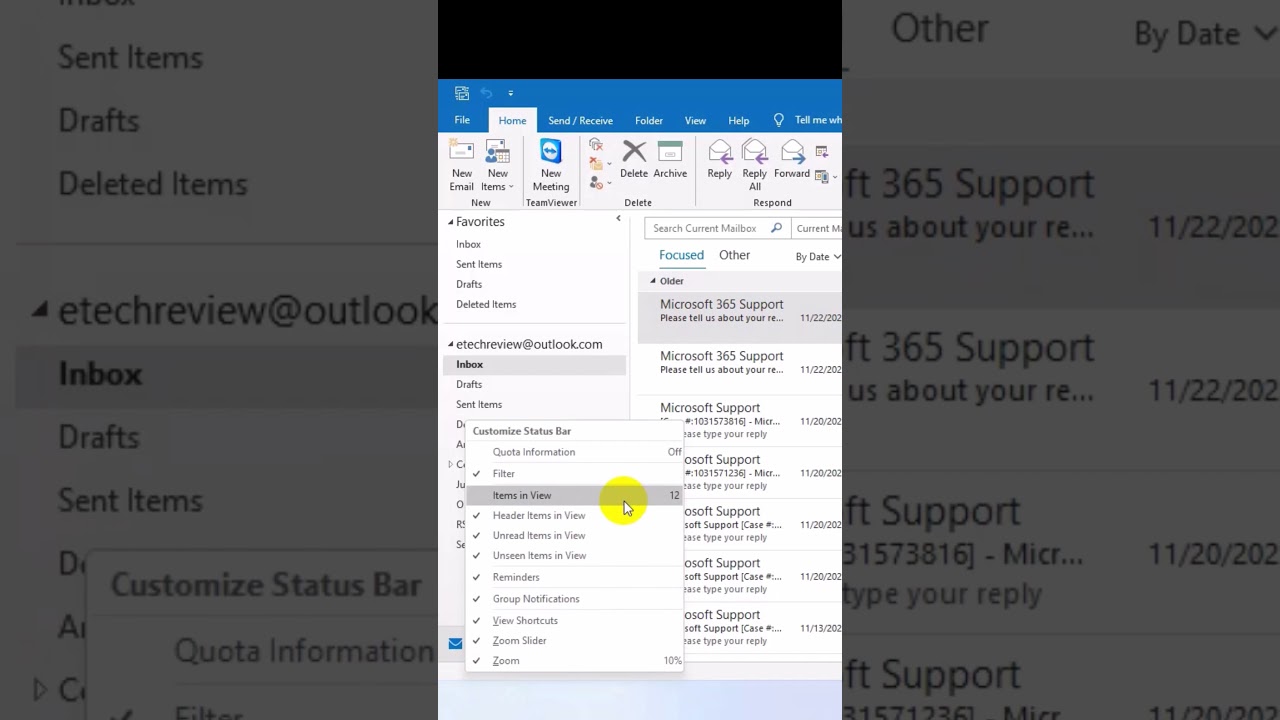Click the reply with Meeting icon
This screenshot has height=720, width=1280.
[822, 152]
